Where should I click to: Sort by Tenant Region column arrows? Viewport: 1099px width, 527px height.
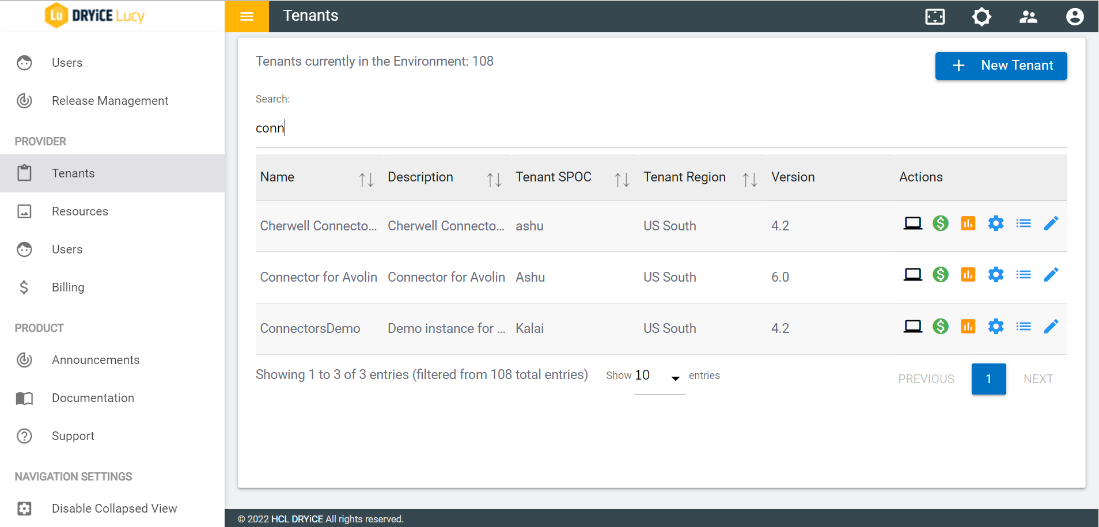(x=749, y=179)
